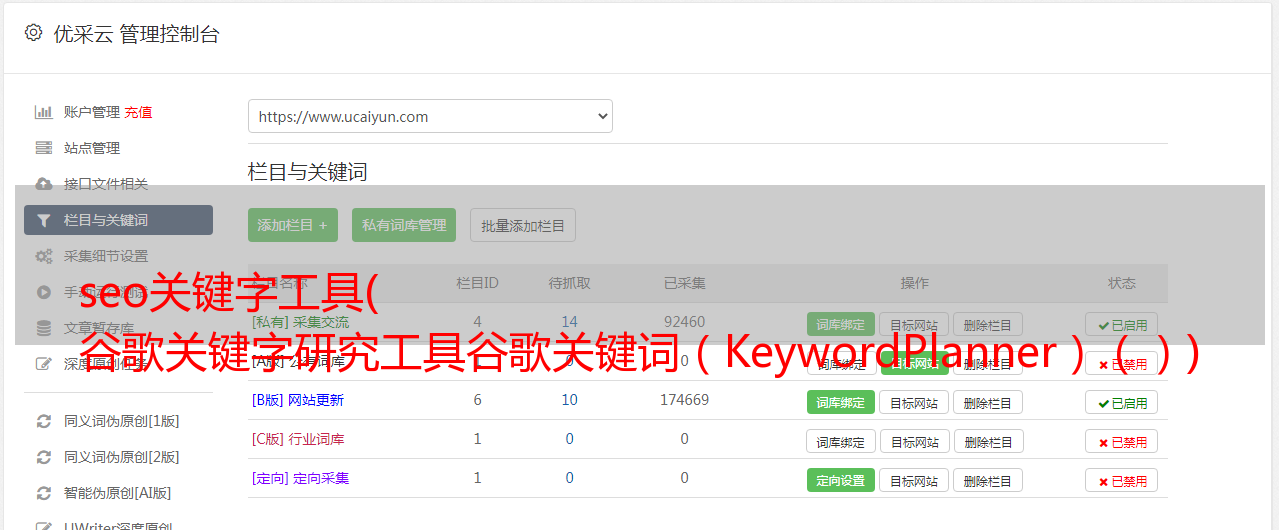Screen dimensions: 1279x530
Task: Toggle the 已启用 status for 采集交流
Action: 1122,324
